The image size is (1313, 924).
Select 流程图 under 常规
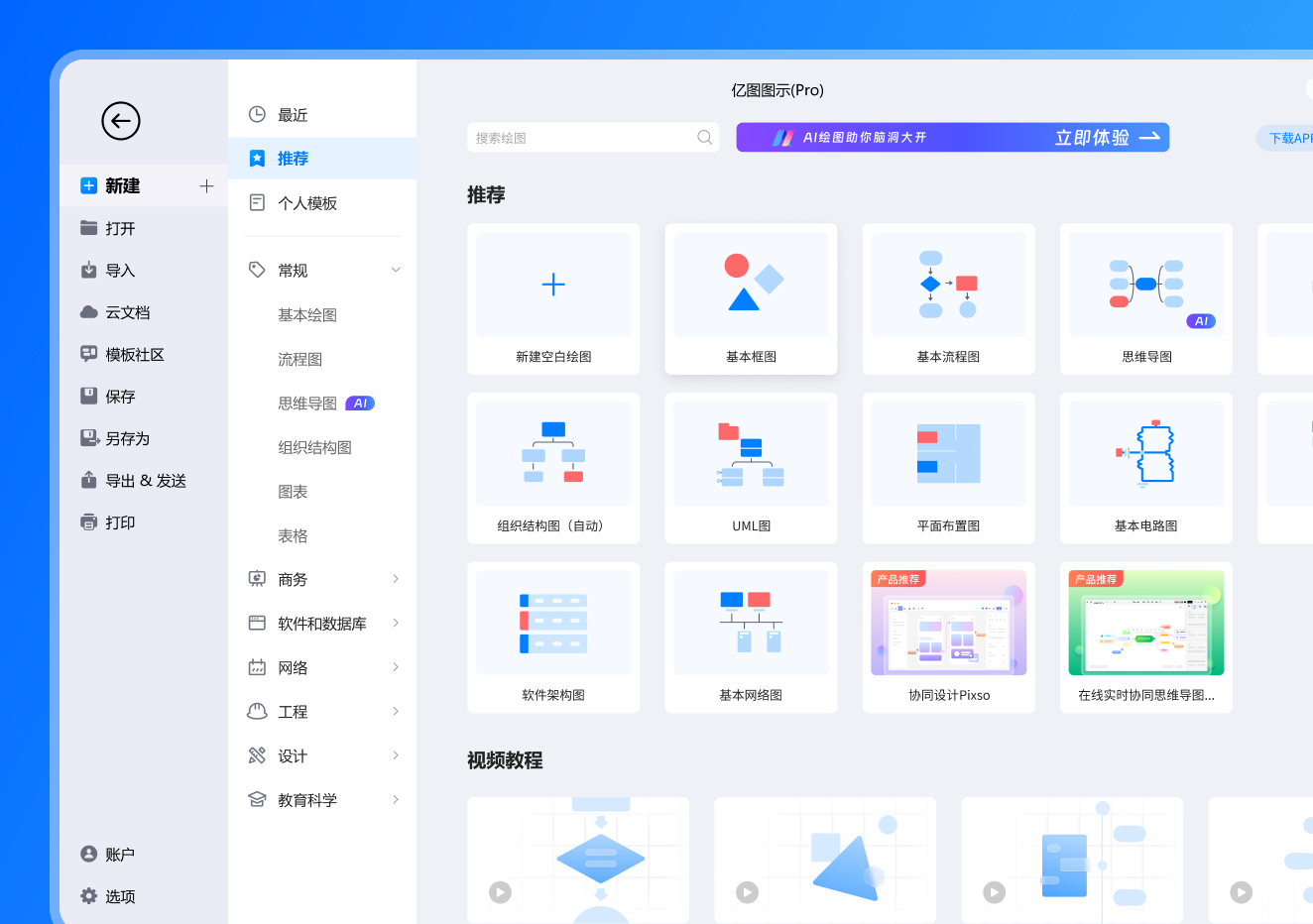point(299,359)
